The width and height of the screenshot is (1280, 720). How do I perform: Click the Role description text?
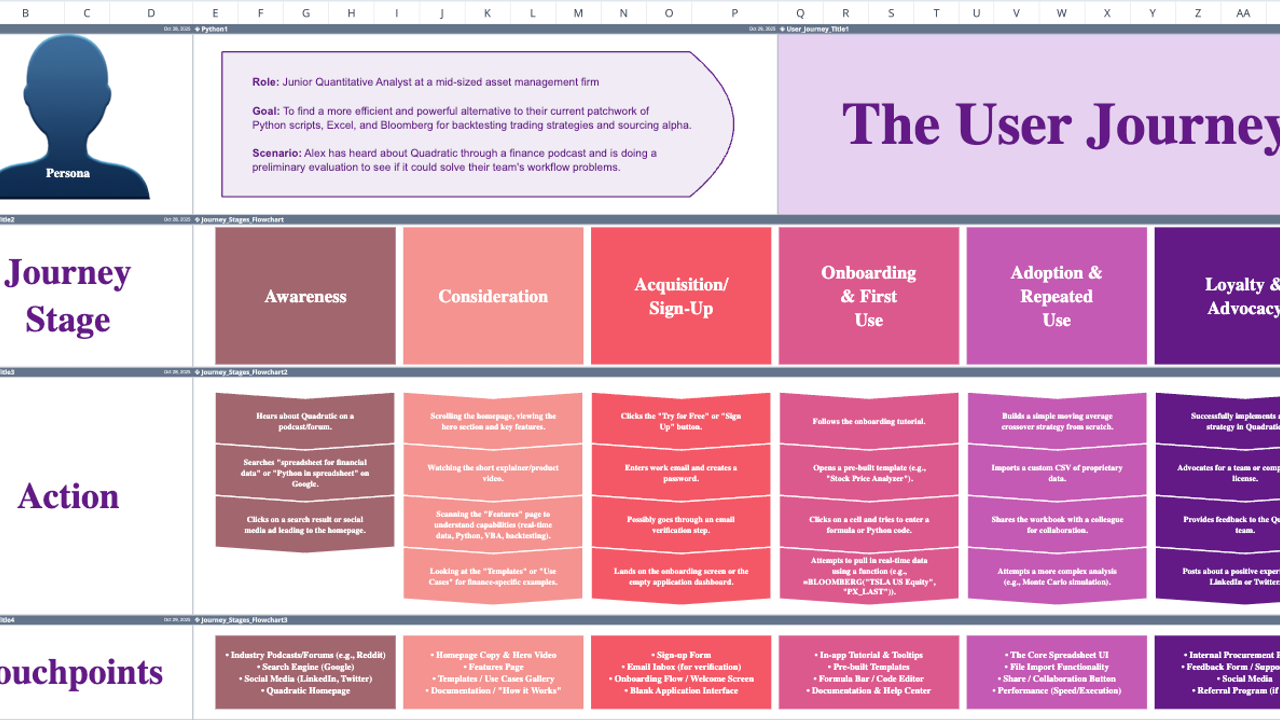click(425, 82)
